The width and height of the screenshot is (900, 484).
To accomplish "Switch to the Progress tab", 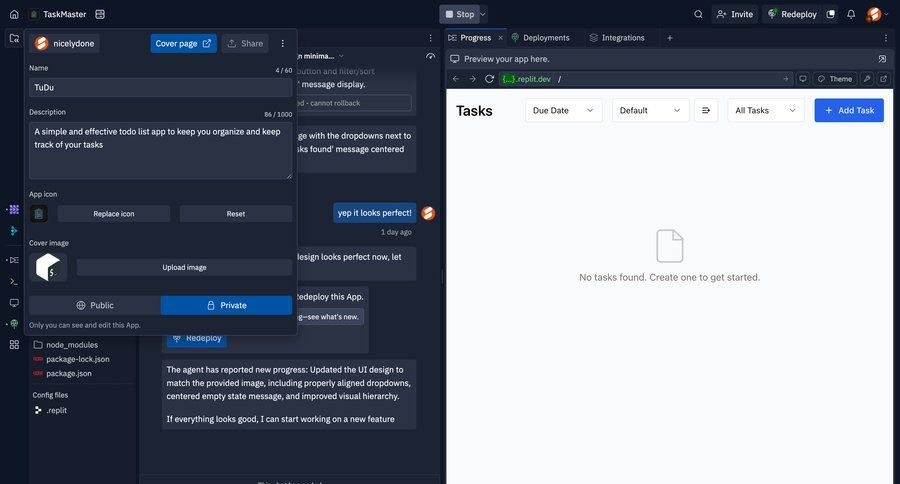I will point(470,38).
